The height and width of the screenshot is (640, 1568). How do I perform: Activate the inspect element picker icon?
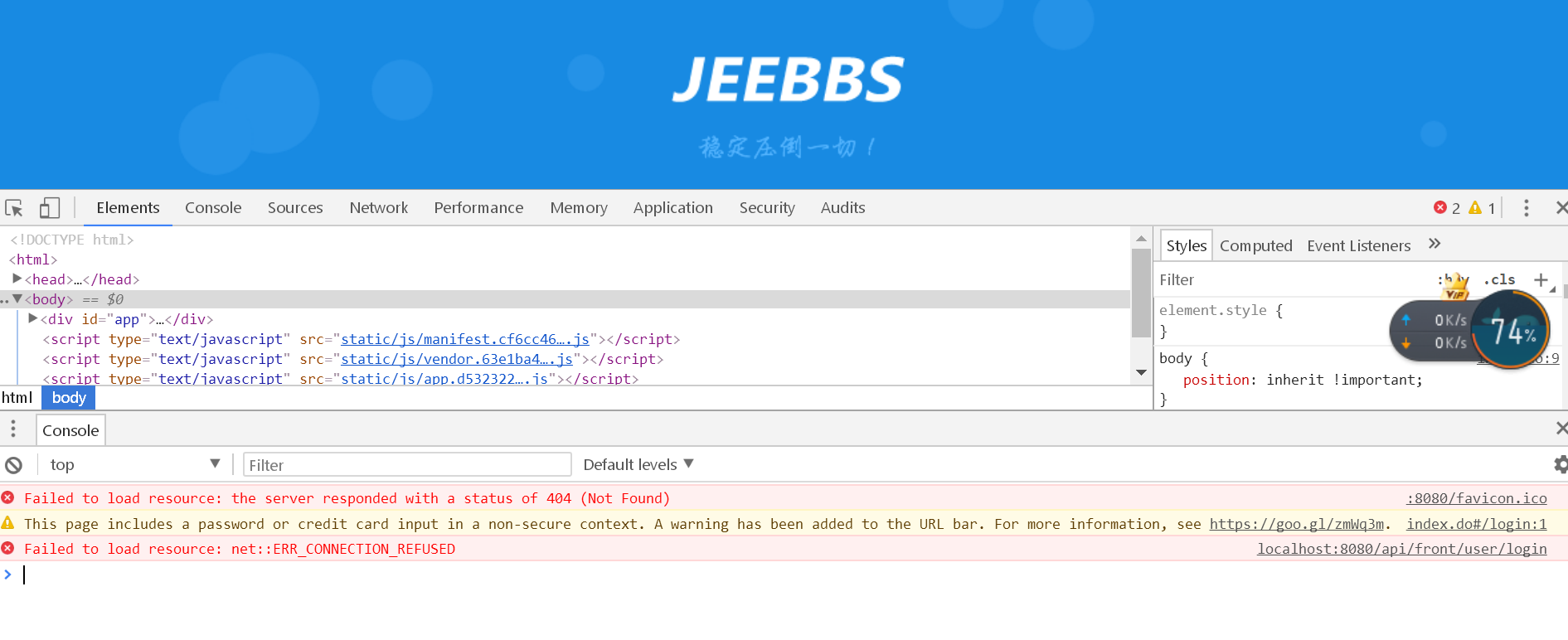pyautogui.click(x=14, y=208)
